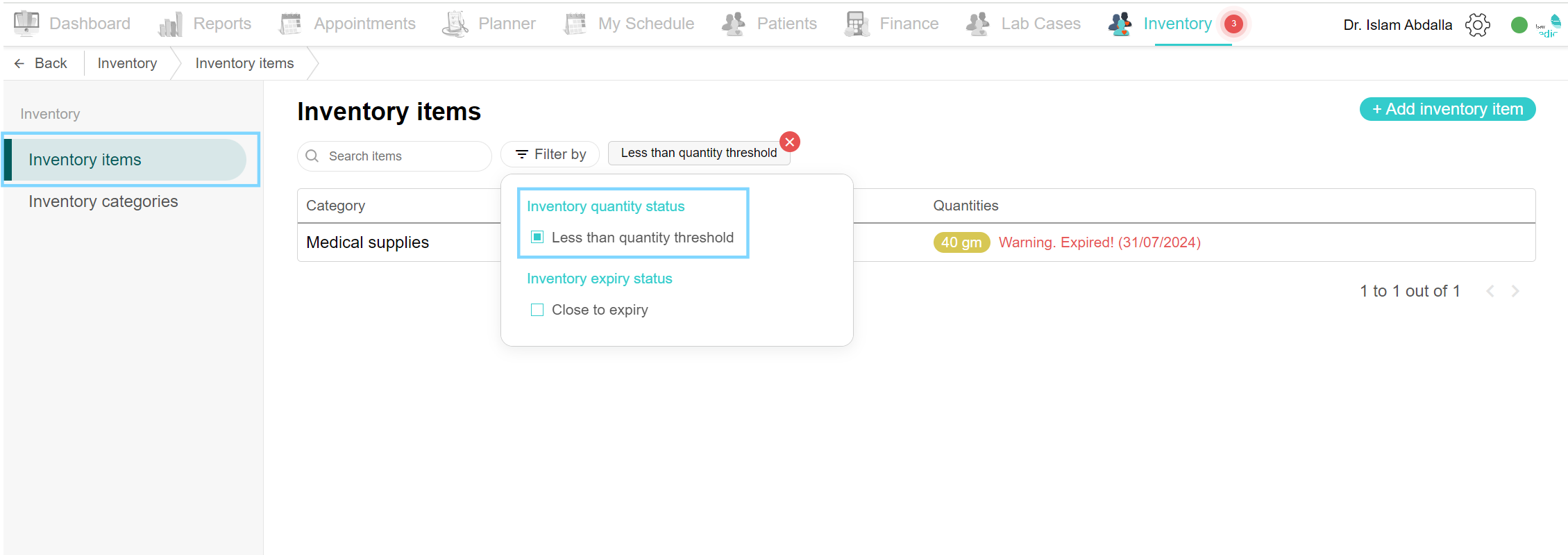The width and height of the screenshot is (1568, 555).
Task: Open the Appointments calendar icon
Action: (x=290, y=24)
